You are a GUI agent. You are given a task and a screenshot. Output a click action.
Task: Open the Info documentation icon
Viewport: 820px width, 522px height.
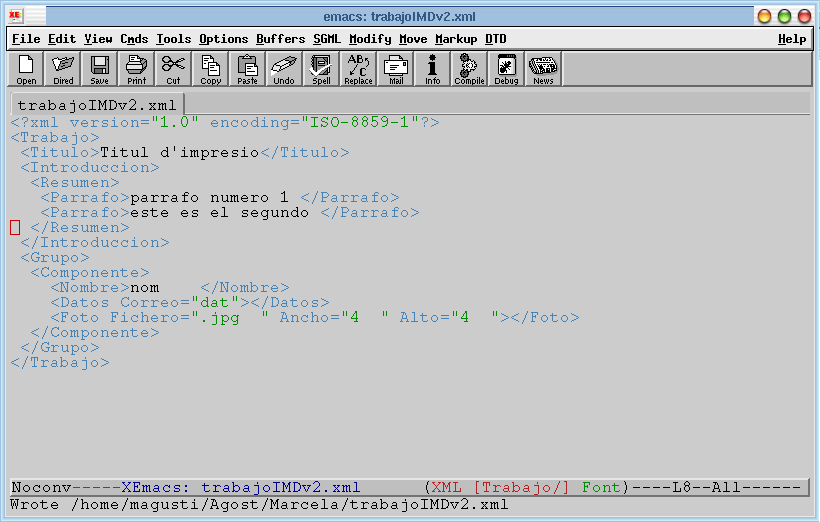click(x=432, y=69)
